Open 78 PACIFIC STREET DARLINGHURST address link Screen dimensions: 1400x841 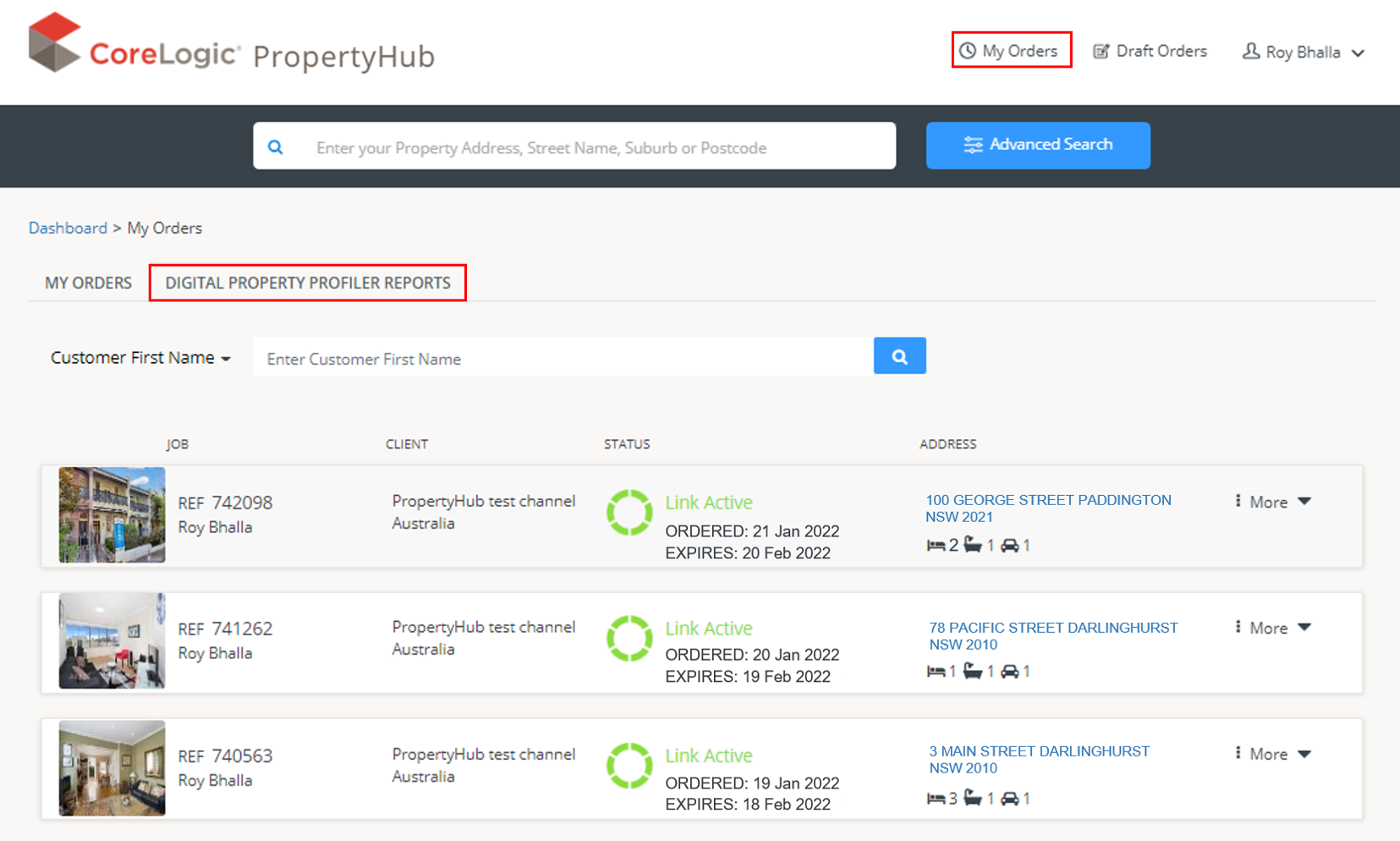pos(1053,635)
